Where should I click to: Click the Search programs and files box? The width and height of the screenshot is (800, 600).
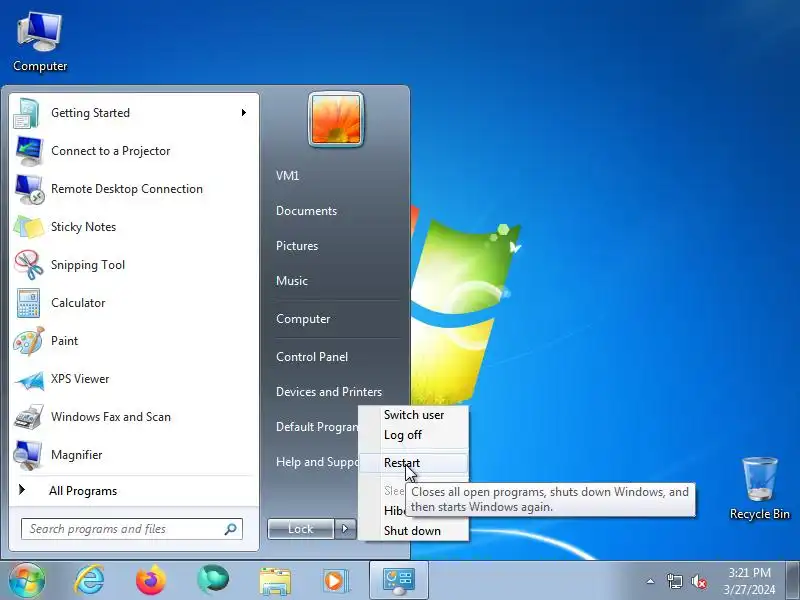coord(132,529)
